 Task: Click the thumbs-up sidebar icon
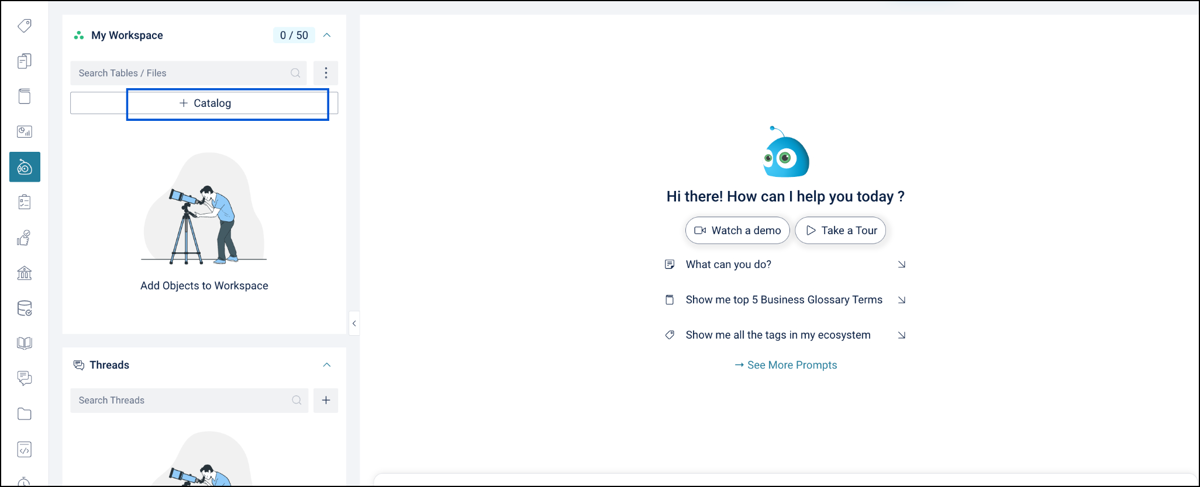click(x=25, y=238)
